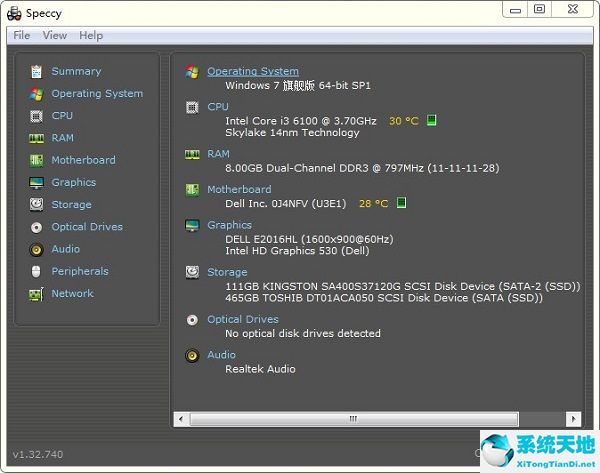This screenshot has width=600, height=473.
Task: Click the Audio speaker icon in sidebar
Action: click(x=36, y=250)
